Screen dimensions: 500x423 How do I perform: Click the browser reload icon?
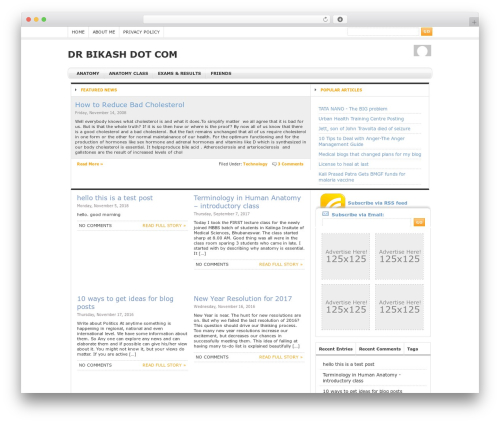pos(325,19)
